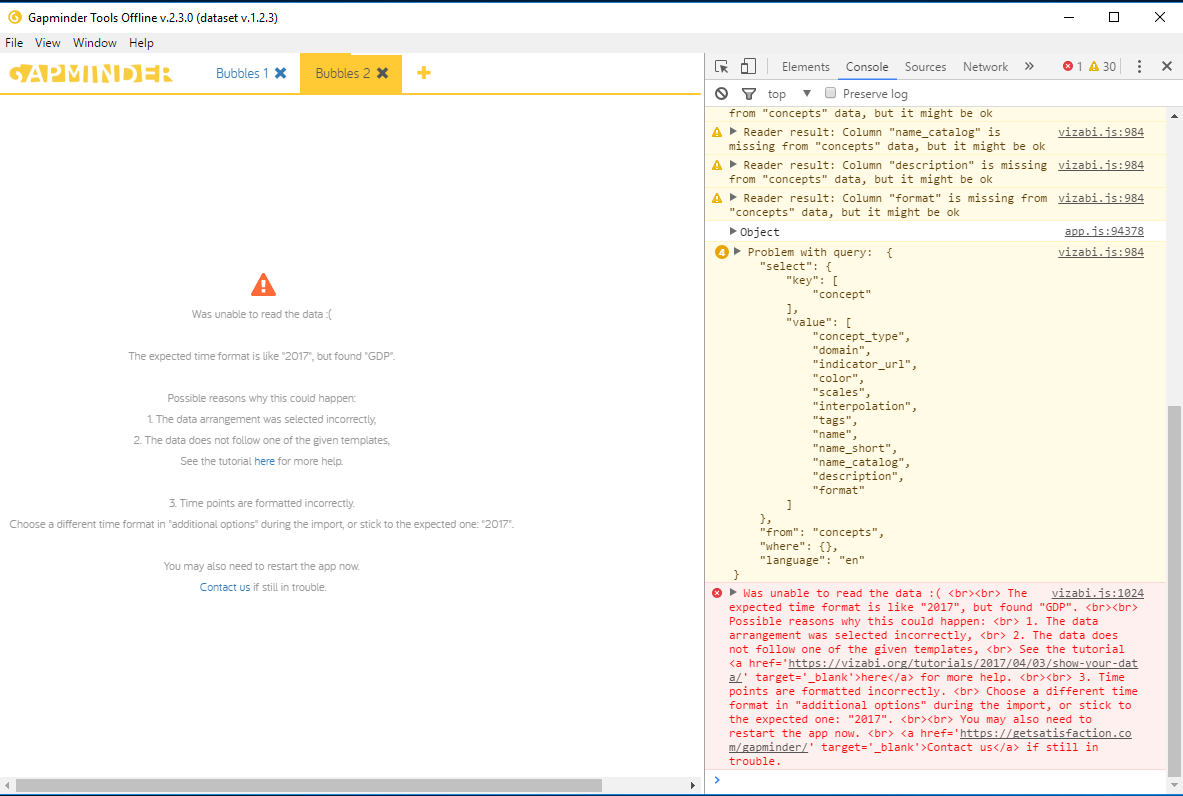
Task: Switch to the Sources tab
Action: pos(925,66)
